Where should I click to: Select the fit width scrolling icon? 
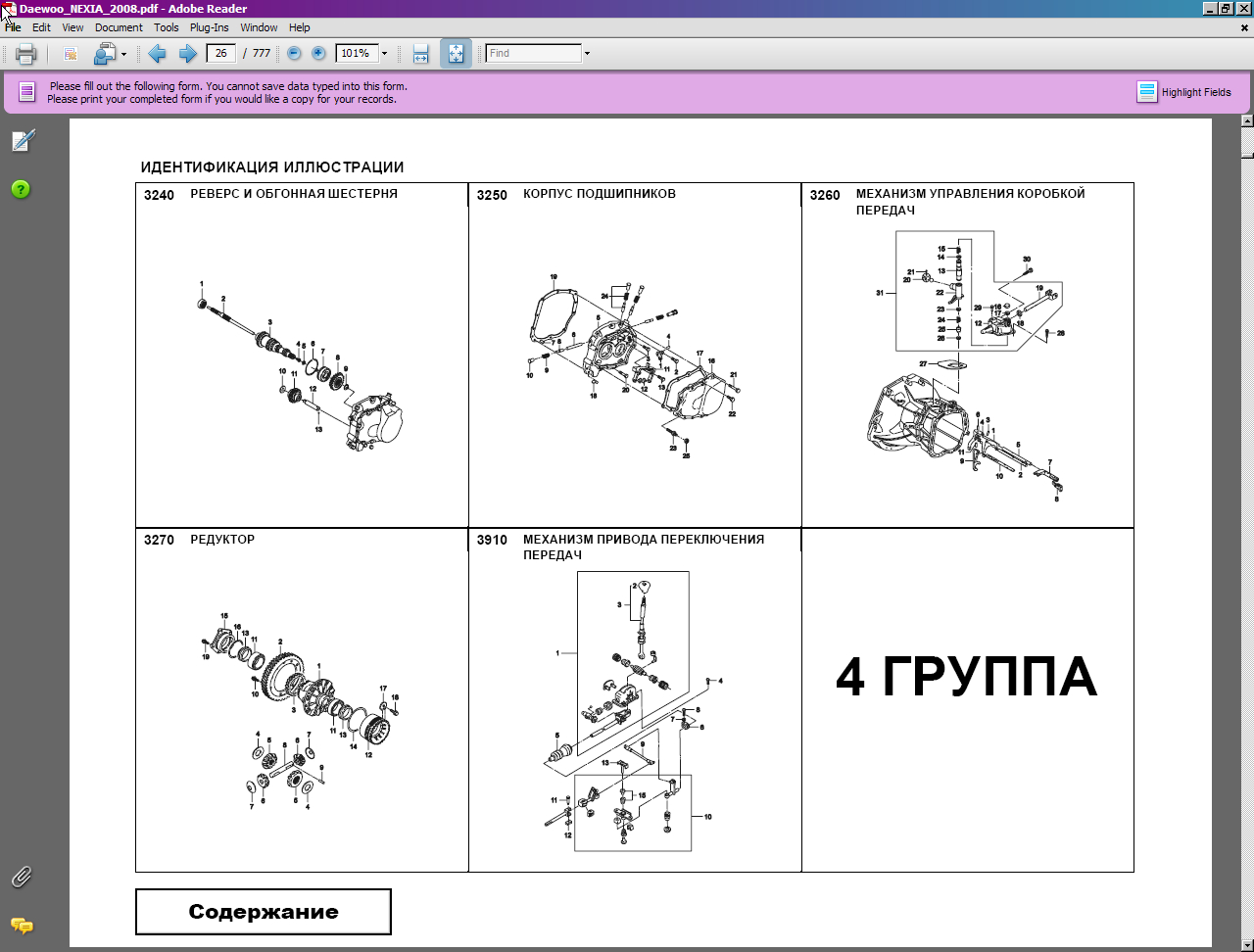coord(420,54)
